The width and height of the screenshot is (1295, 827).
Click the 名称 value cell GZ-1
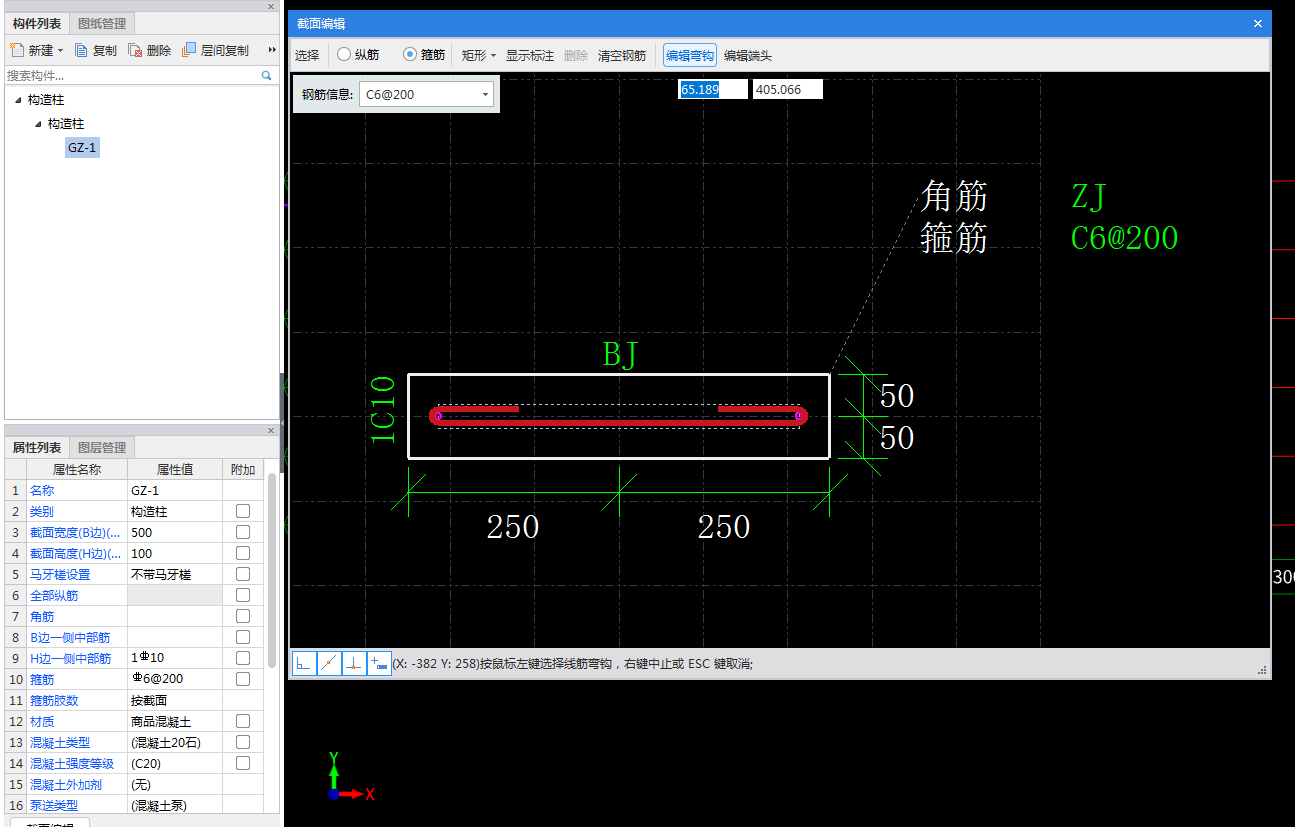(x=175, y=490)
